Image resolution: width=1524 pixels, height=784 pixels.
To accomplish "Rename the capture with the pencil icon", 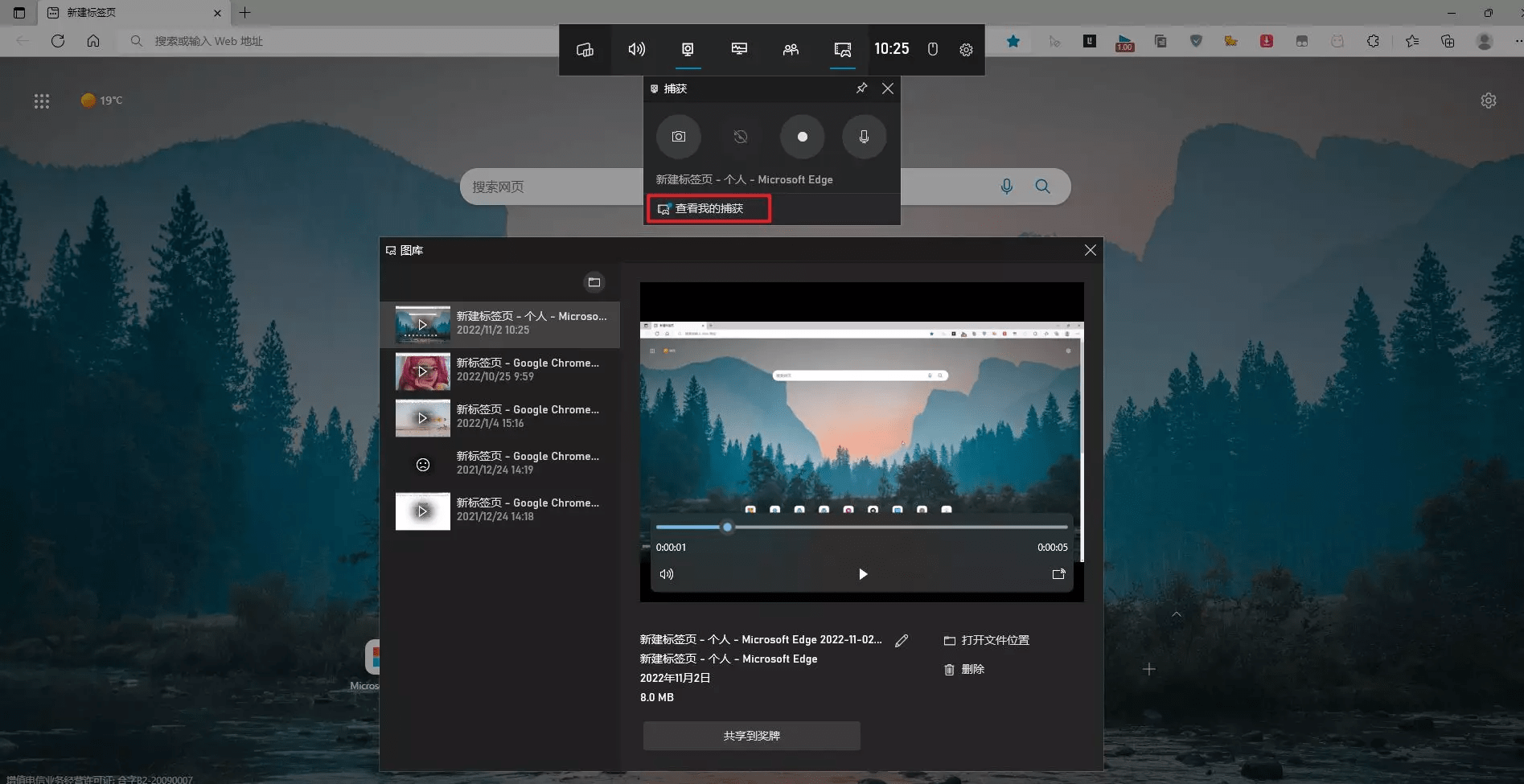I will [x=902, y=641].
